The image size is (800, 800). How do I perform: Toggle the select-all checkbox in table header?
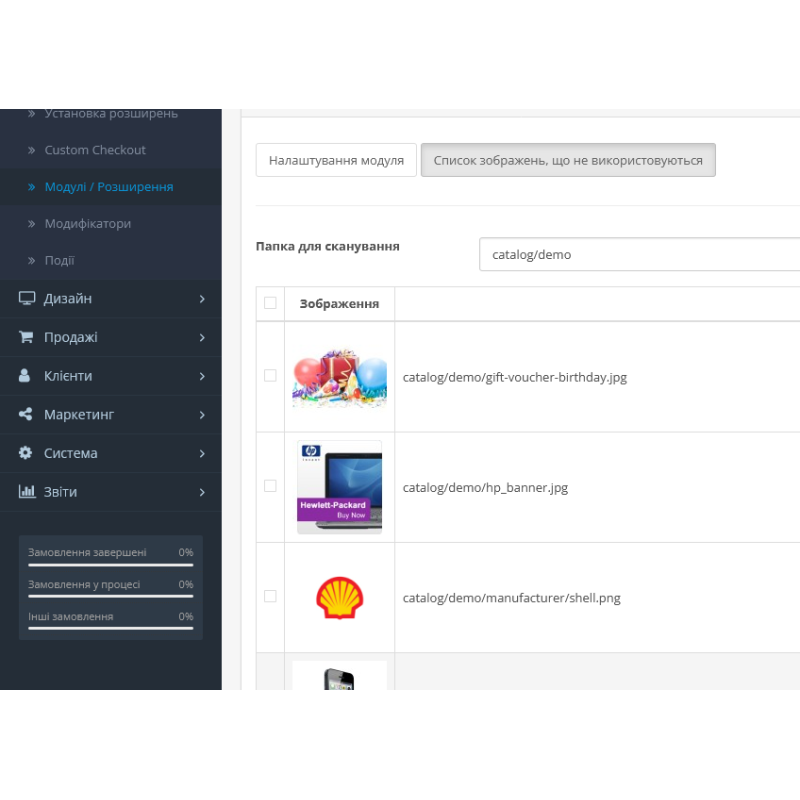coord(270,303)
